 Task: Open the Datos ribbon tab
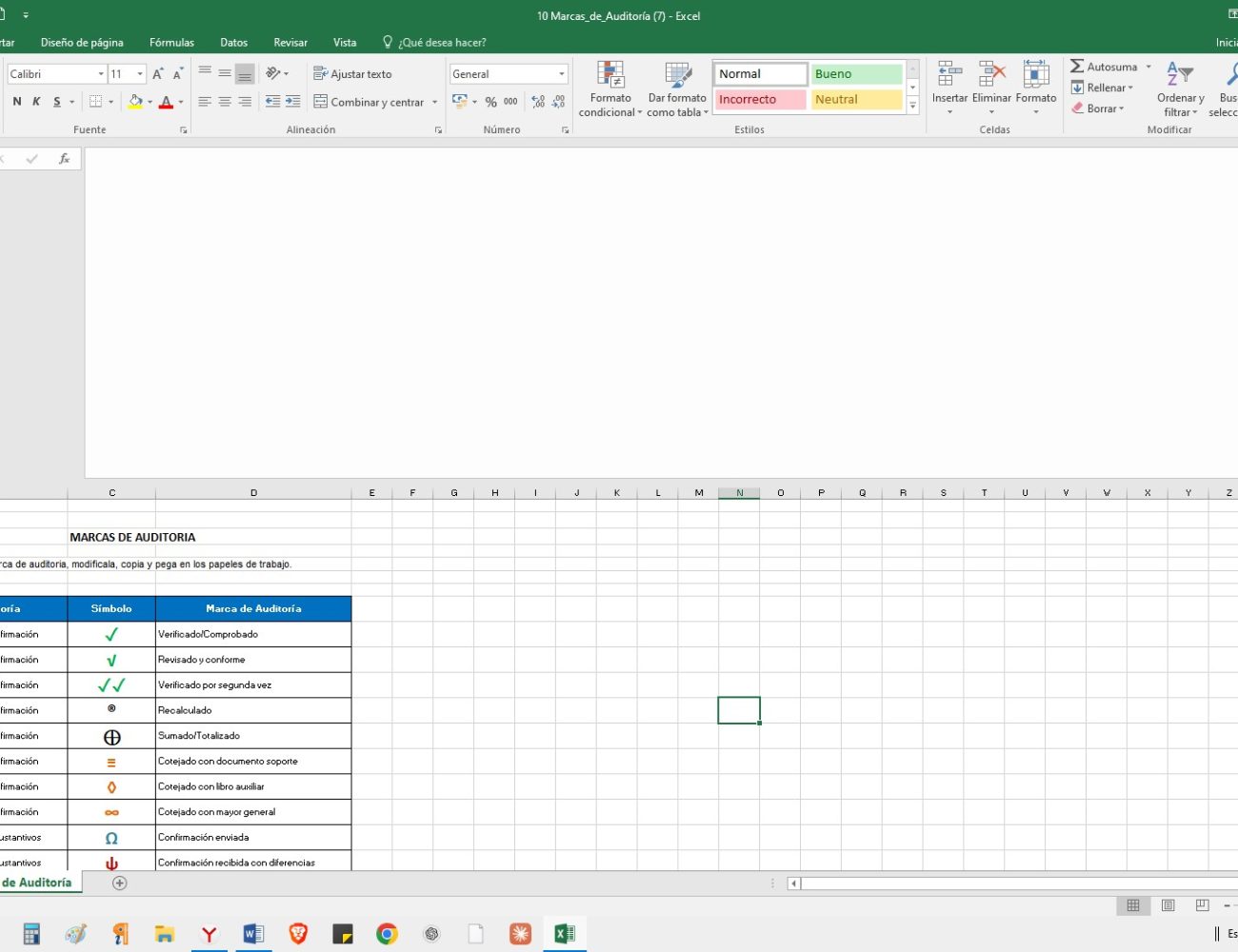pyautogui.click(x=233, y=42)
